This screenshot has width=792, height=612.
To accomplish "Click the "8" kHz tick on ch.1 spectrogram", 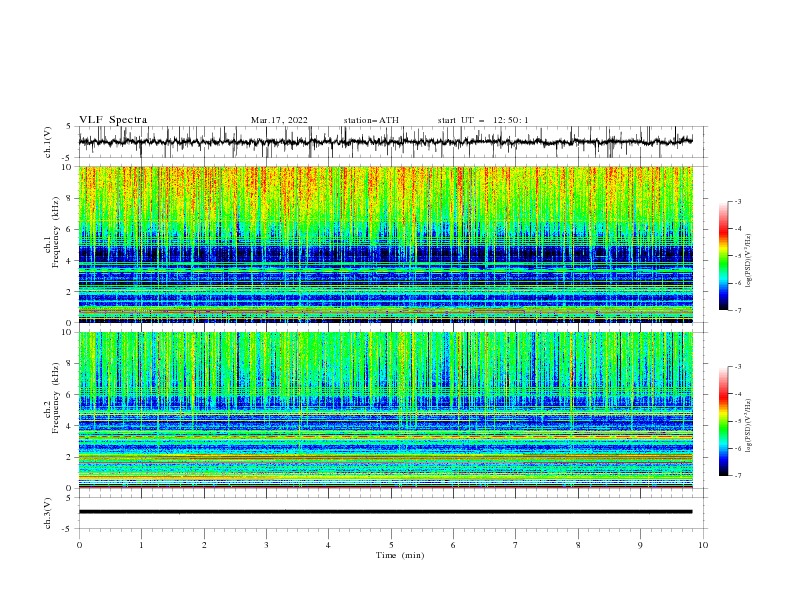I will point(71,198).
